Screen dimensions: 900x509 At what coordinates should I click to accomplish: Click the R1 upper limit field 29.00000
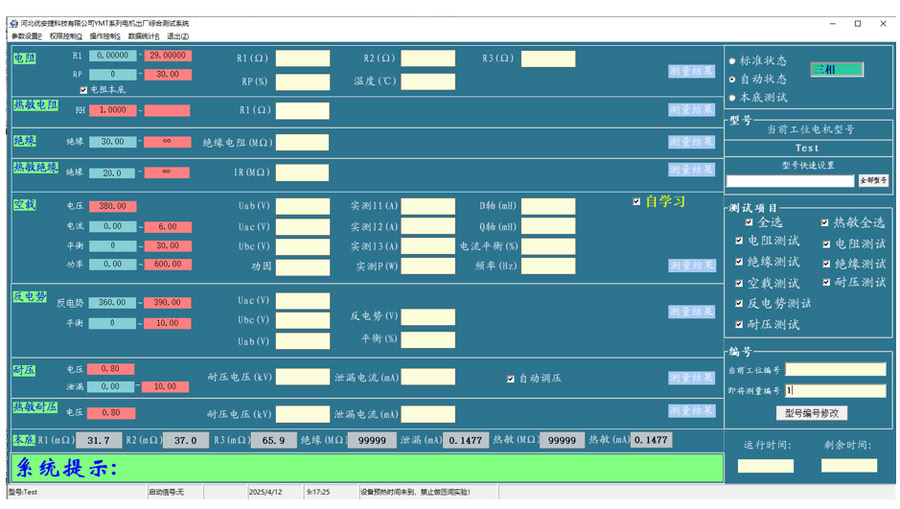tap(167, 56)
